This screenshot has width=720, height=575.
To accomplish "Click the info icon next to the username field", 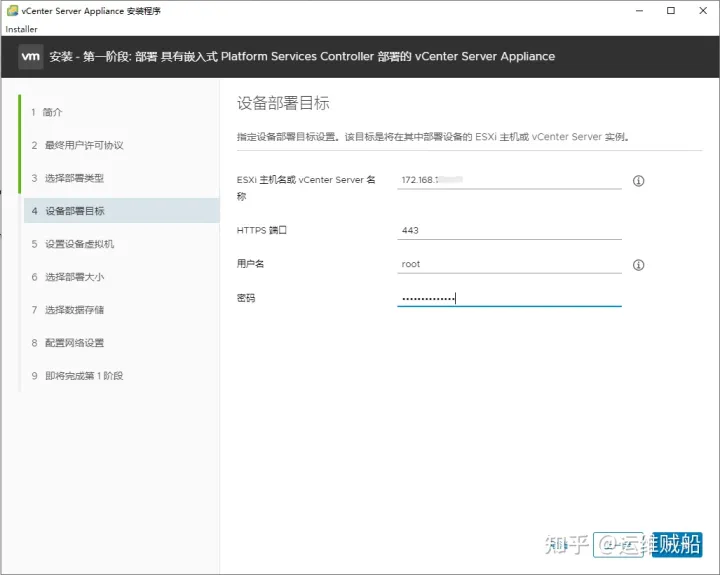I will point(638,265).
